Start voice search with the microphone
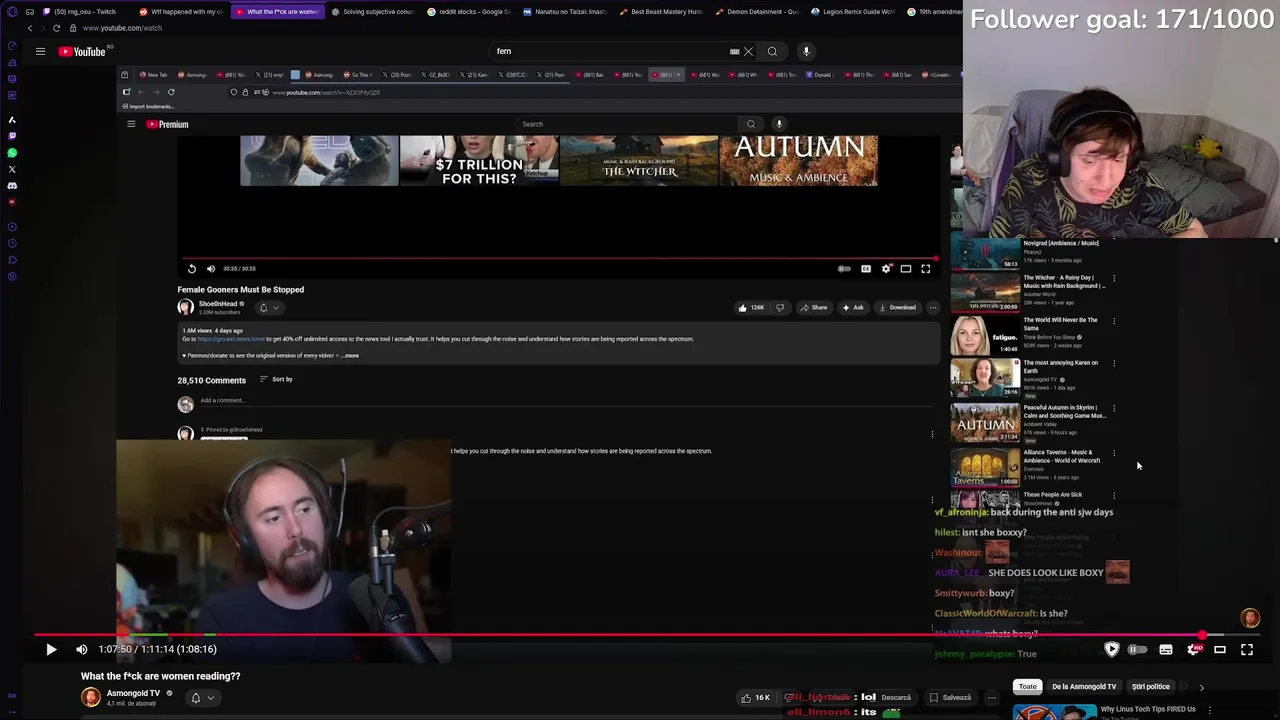Screen dimensions: 1280x720 pos(806,51)
